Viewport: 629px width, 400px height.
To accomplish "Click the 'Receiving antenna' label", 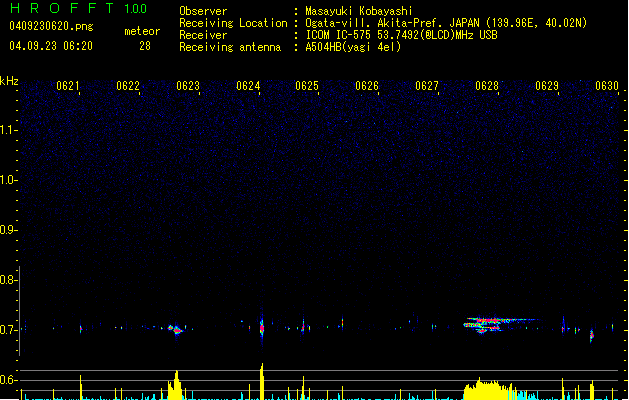I will click(x=230, y=47).
